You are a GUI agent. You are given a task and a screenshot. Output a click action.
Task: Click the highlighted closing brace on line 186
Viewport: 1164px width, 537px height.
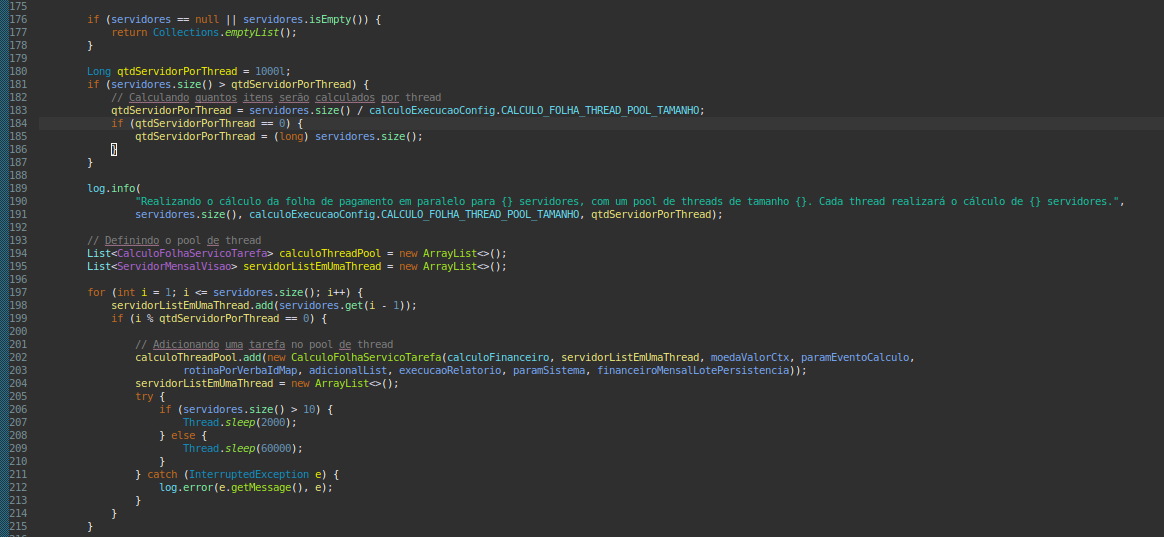[114, 149]
